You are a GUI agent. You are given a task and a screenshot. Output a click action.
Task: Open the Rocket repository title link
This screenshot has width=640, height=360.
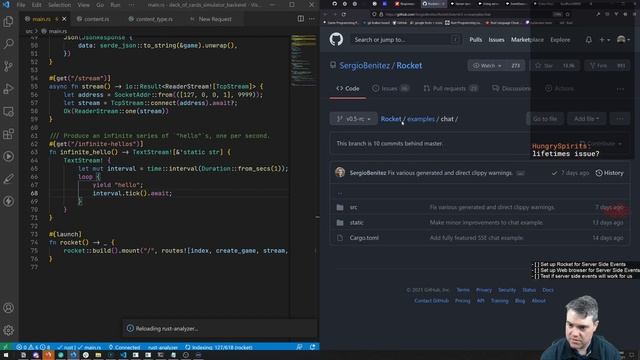pyautogui.click(x=409, y=65)
